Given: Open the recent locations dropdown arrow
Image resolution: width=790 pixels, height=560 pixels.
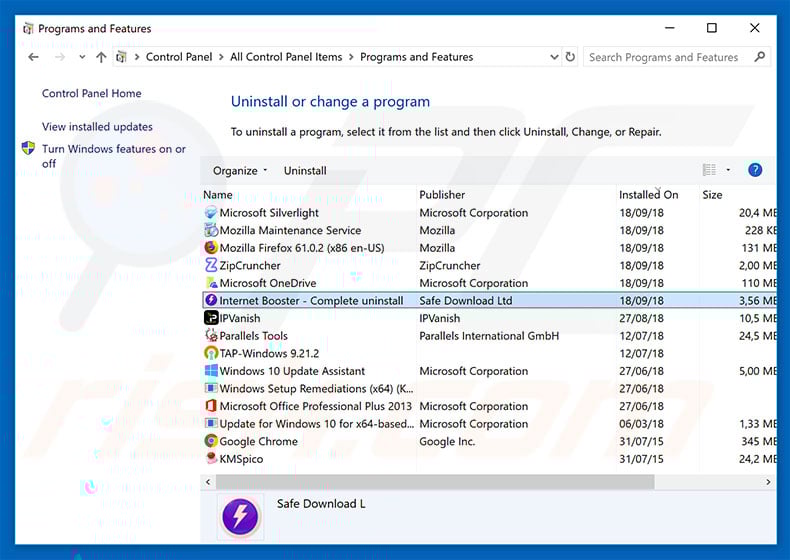Looking at the screenshot, I should pos(82,57).
